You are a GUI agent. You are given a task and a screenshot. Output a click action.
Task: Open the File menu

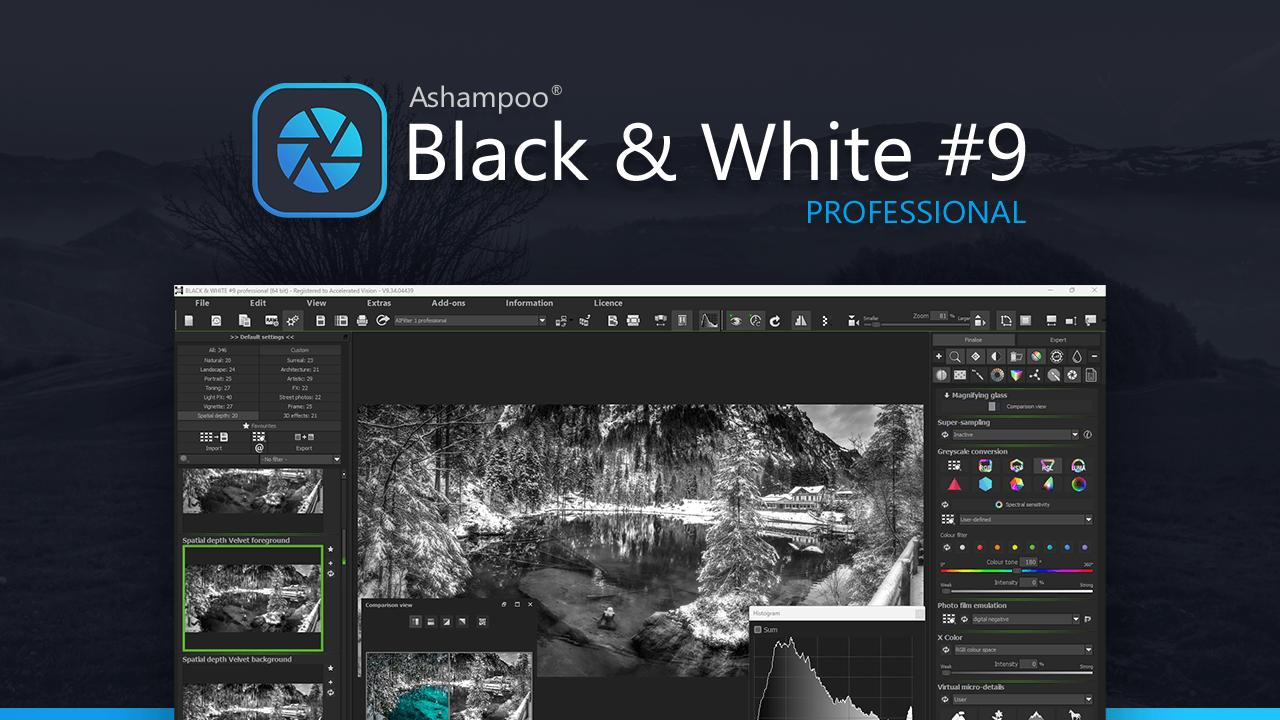(x=202, y=303)
